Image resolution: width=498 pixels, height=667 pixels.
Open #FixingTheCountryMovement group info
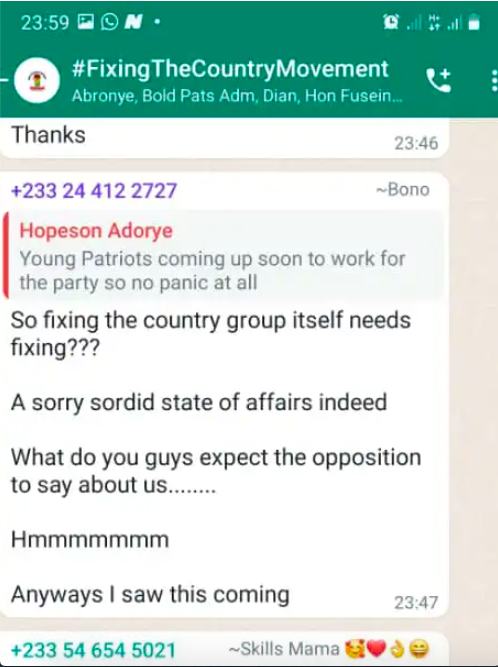point(230,69)
